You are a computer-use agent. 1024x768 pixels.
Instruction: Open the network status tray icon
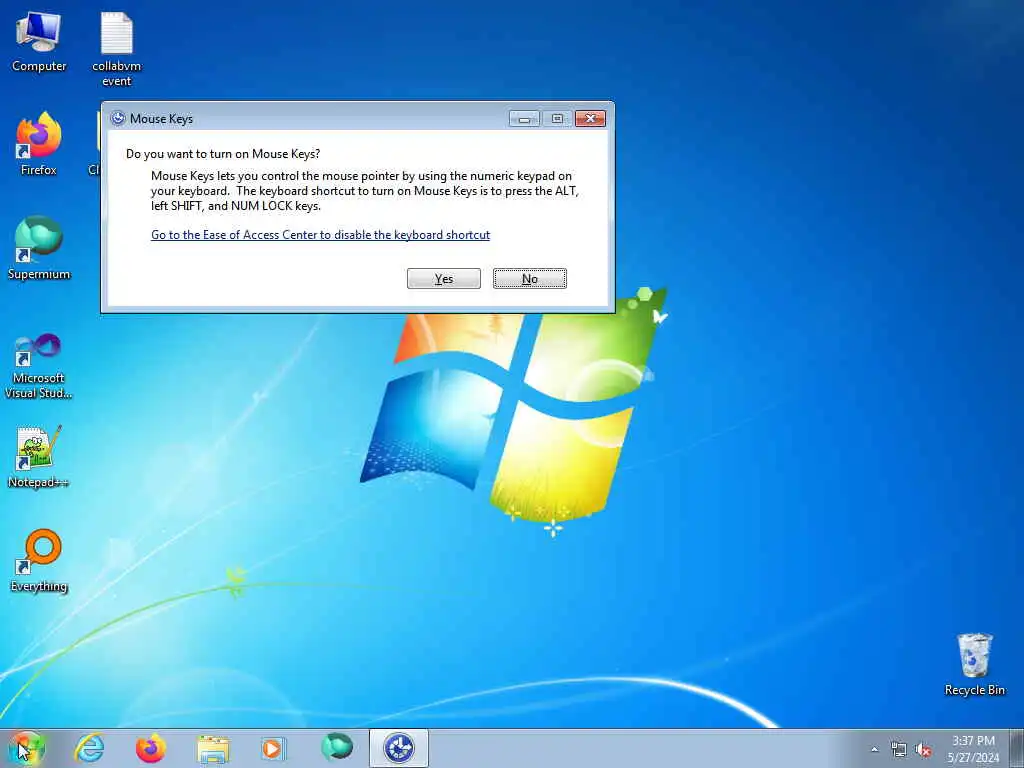click(x=899, y=750)
